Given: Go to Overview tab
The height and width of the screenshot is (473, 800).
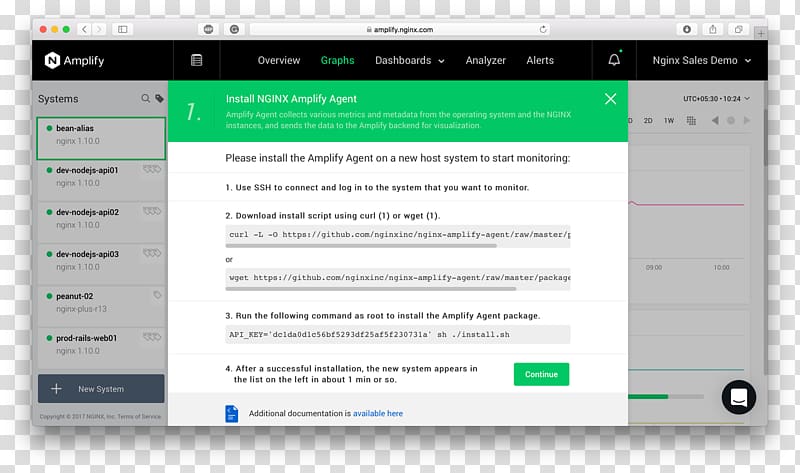Looking at the screenshot, I should click(x=279, y=60).
